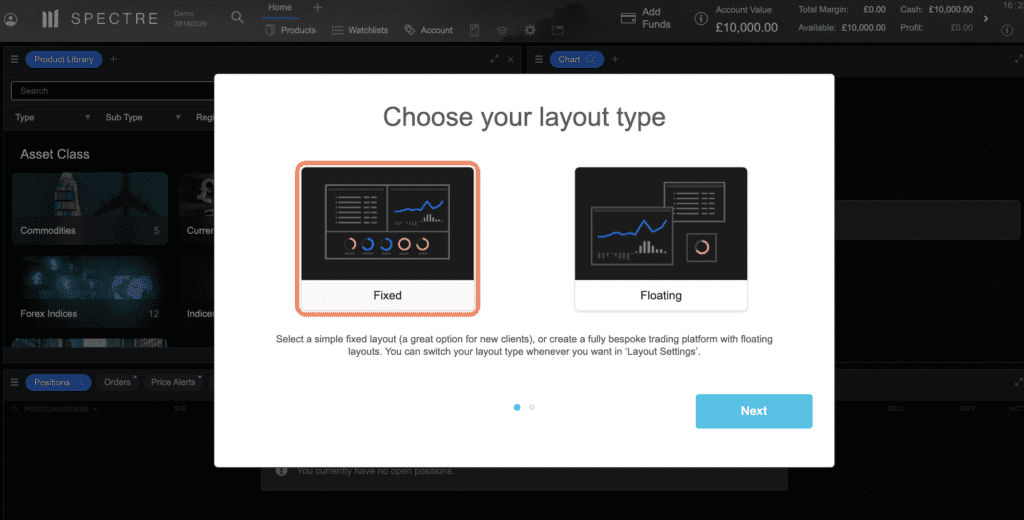
Task: Click the Total Margin £0.00 value
Action: [x=874, y=10]
